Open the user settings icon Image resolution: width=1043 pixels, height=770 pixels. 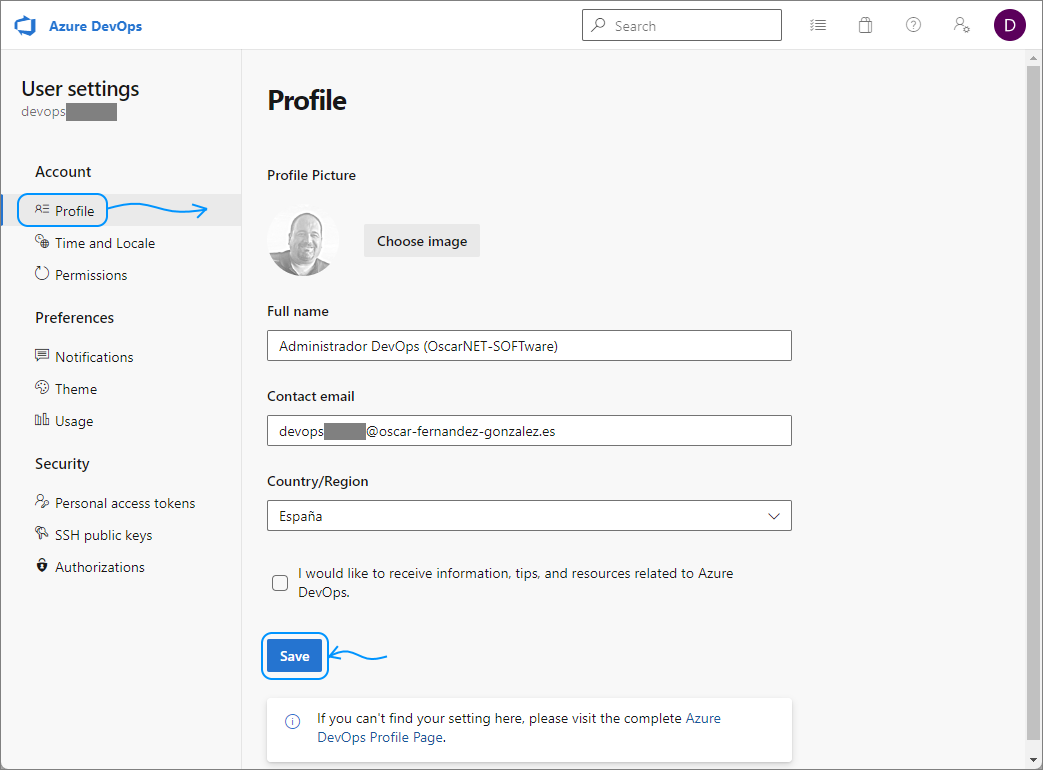pos(961,25)
